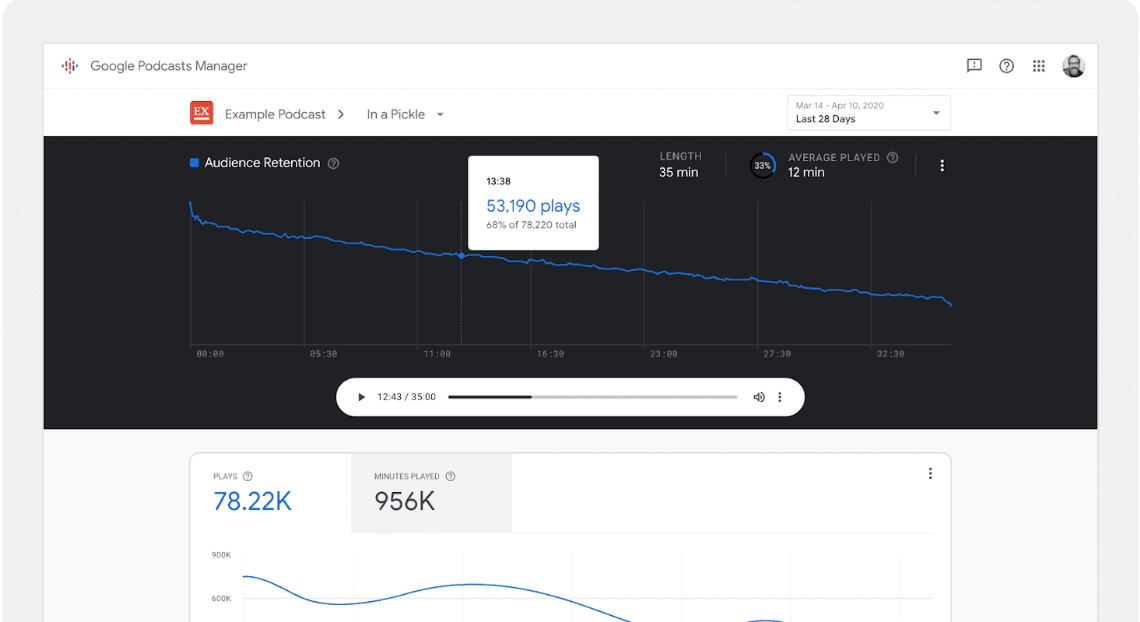Mute the audio player volume icon
Viewport: 1140px width, 622px height.
[x=758, y=397]
